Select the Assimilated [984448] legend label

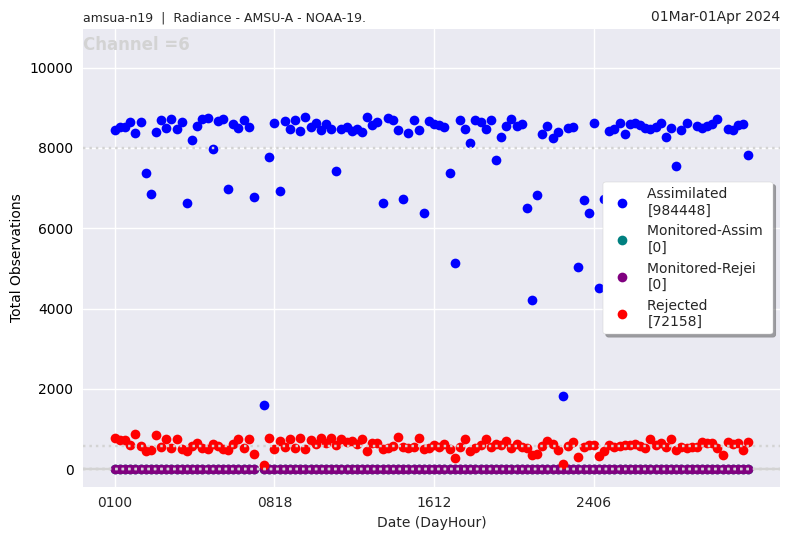click(x=686, y=201)
